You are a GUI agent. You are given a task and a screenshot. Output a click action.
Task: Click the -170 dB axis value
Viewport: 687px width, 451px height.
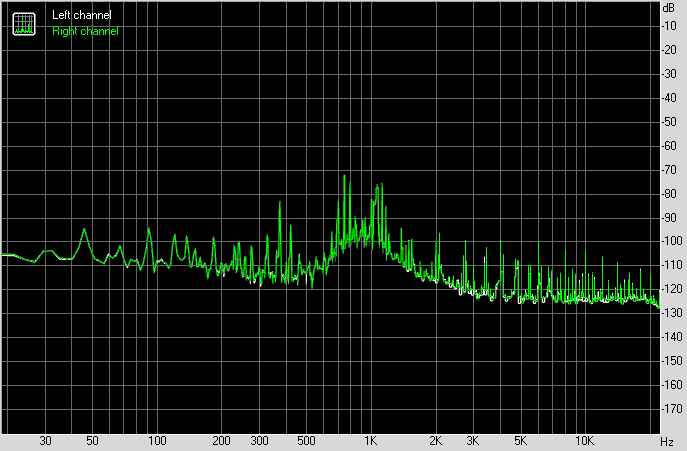672,409
